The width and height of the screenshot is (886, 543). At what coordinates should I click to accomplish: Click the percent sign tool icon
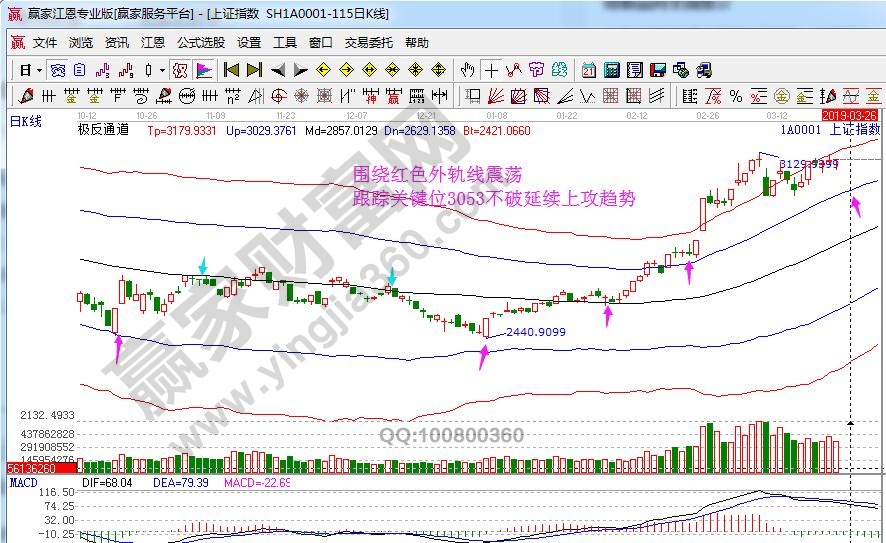(735, 96)
